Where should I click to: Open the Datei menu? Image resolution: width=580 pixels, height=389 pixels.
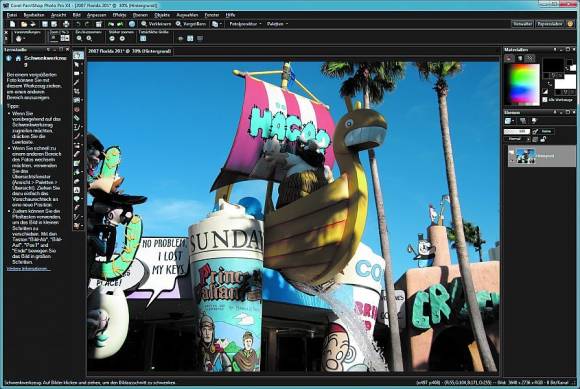[x=12, y=15]
